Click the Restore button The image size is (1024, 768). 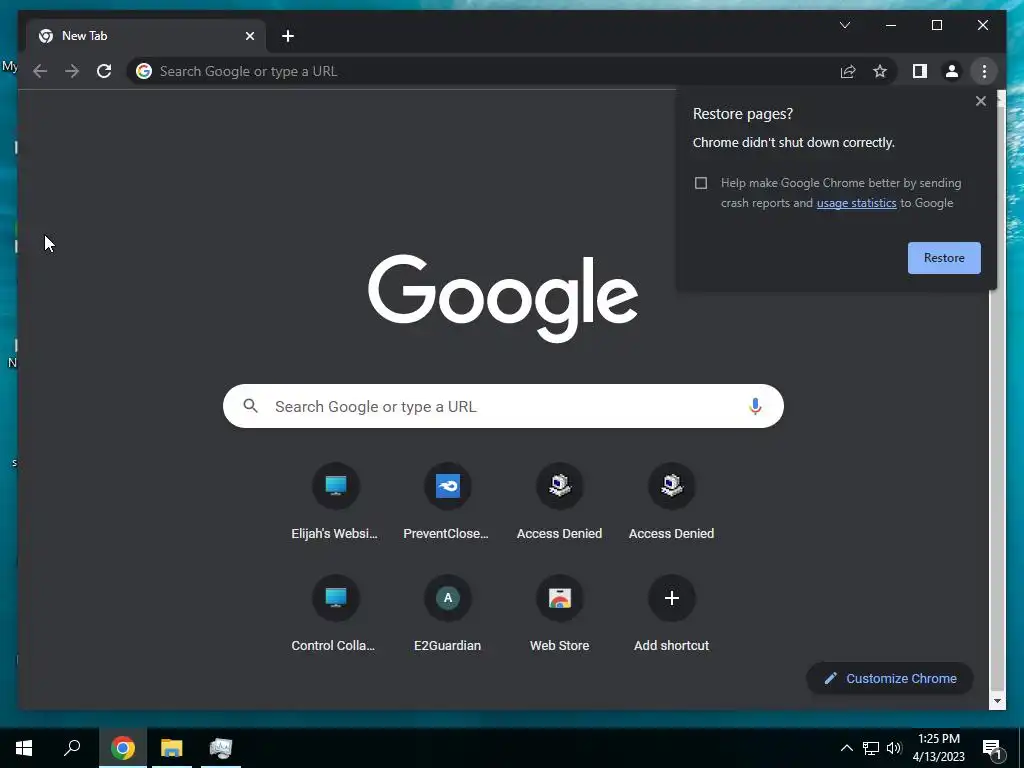click(944, 258)
